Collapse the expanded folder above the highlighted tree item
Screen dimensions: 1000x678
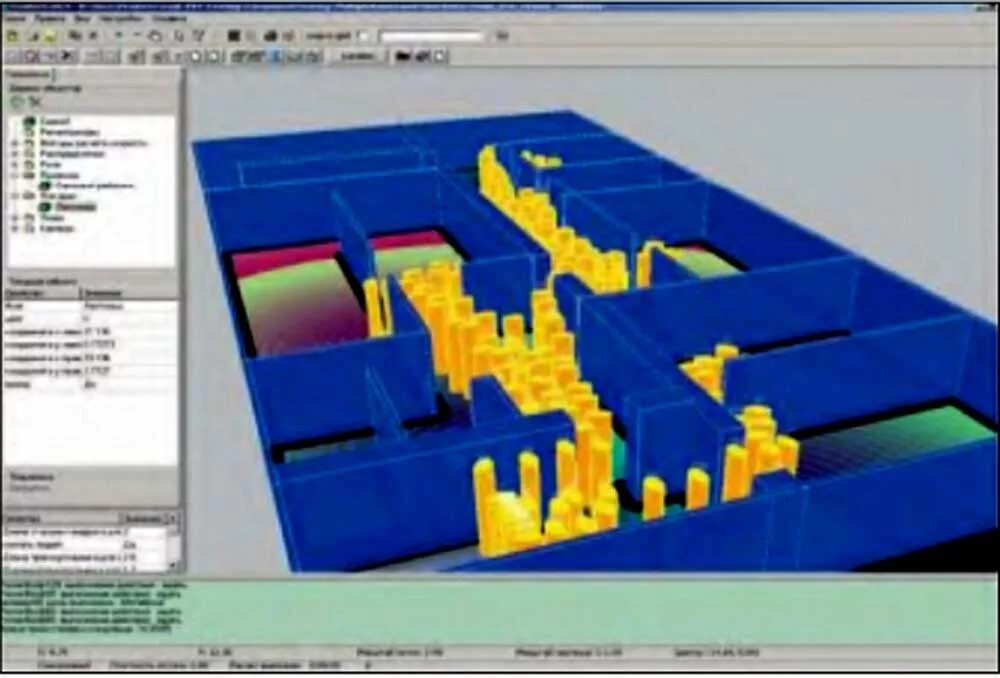click(x=15, y=196)
